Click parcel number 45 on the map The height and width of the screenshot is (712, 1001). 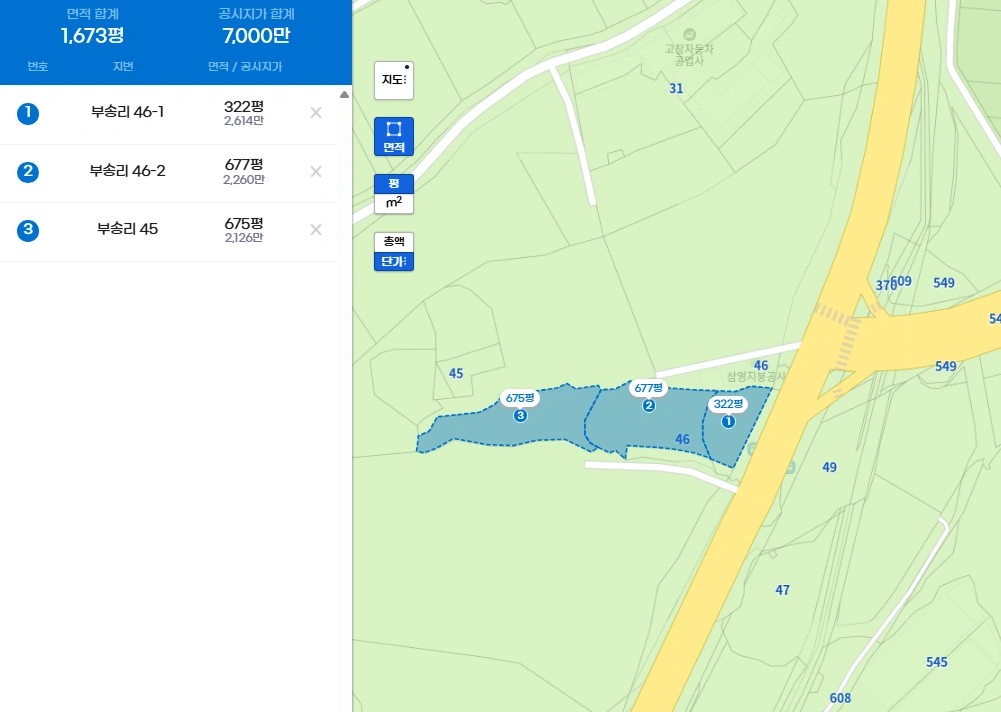(x=456, y=374)
